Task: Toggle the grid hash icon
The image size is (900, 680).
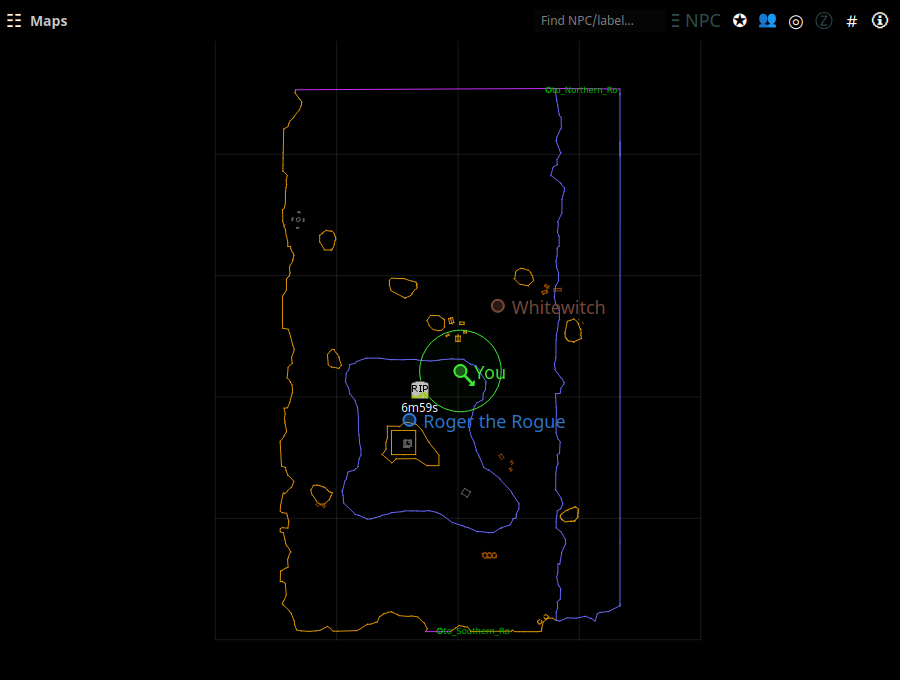Action: tap(852, 21)
